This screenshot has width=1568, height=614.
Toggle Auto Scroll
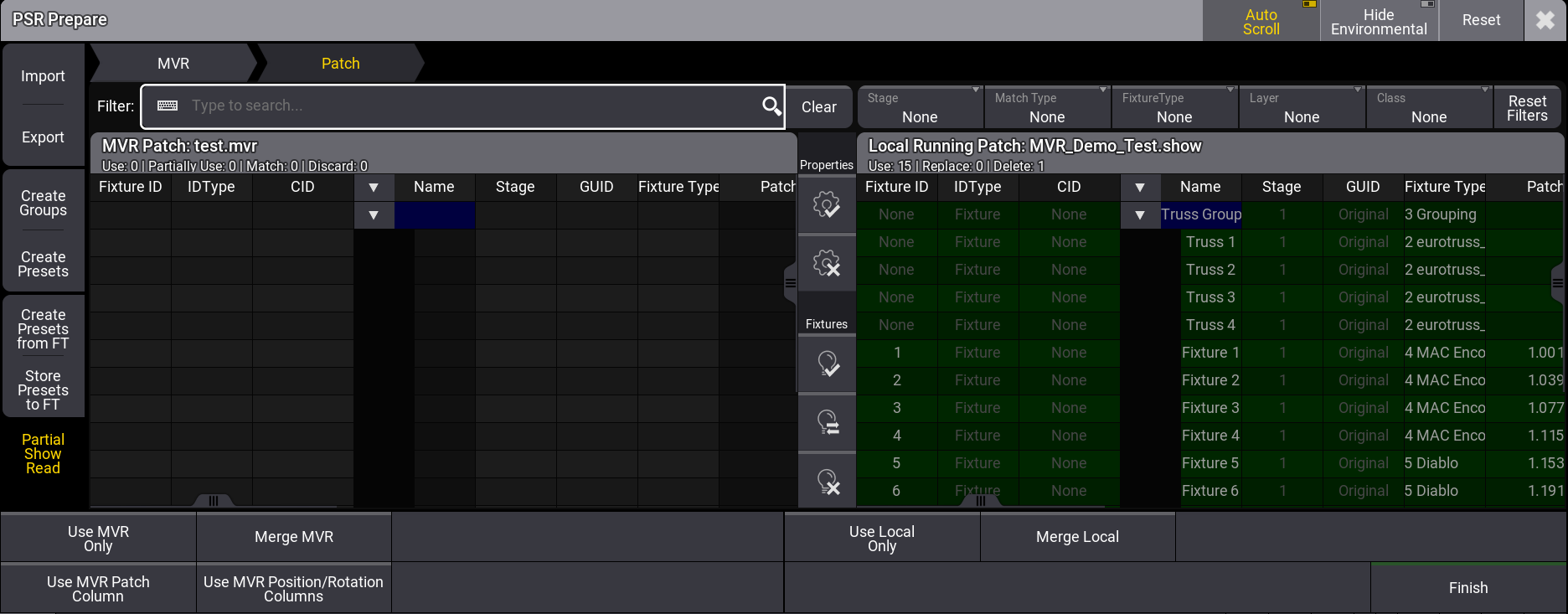click(1261, 21)
